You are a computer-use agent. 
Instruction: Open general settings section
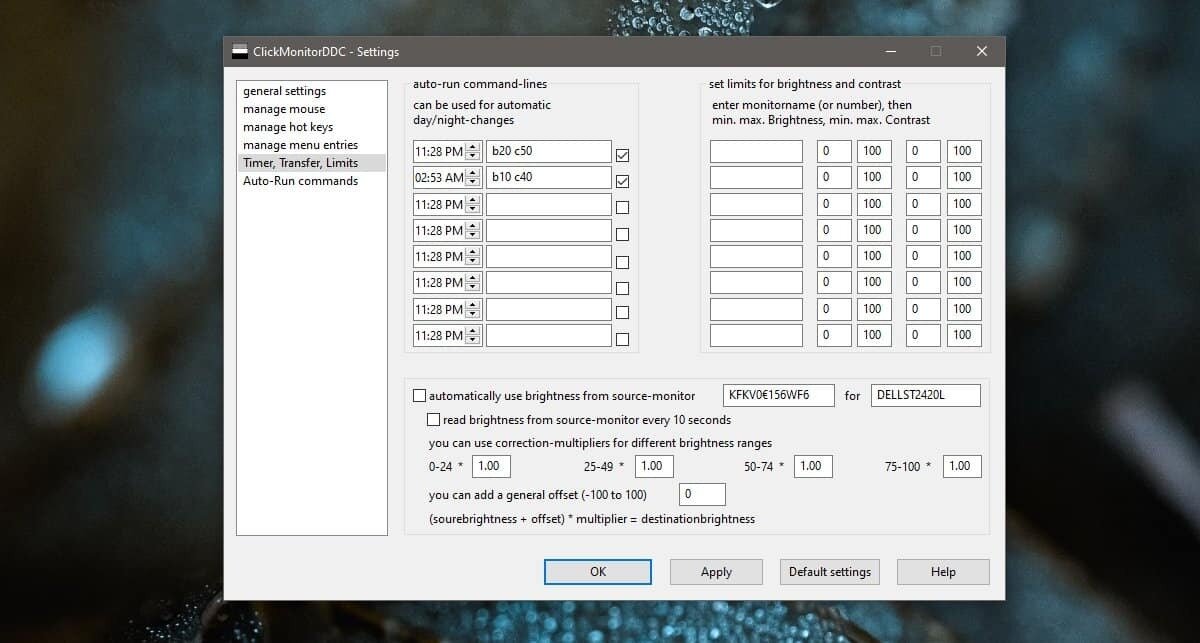coord(284,91)
